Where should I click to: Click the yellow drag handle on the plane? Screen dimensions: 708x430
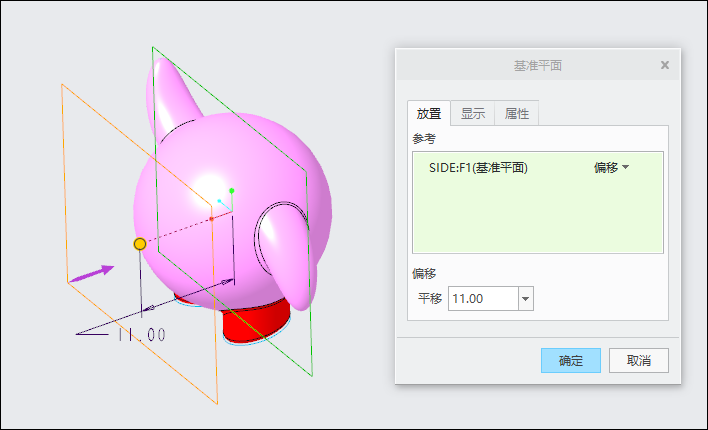140,244
